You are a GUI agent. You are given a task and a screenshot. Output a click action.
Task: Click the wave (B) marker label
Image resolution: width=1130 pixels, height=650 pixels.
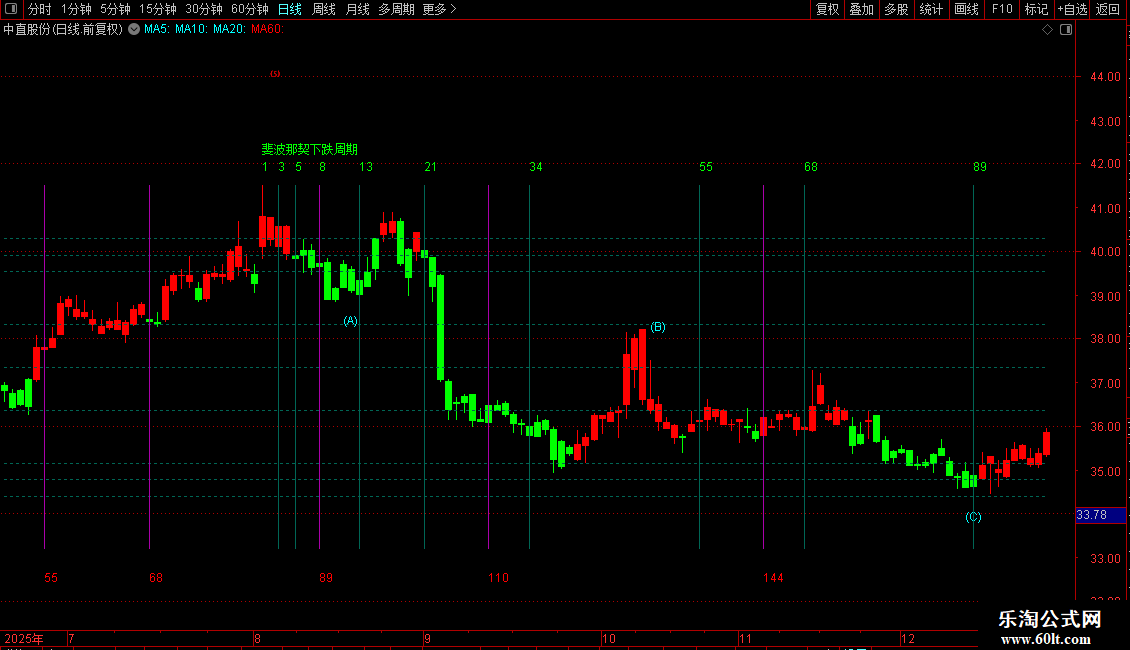(x=658, y=327)
